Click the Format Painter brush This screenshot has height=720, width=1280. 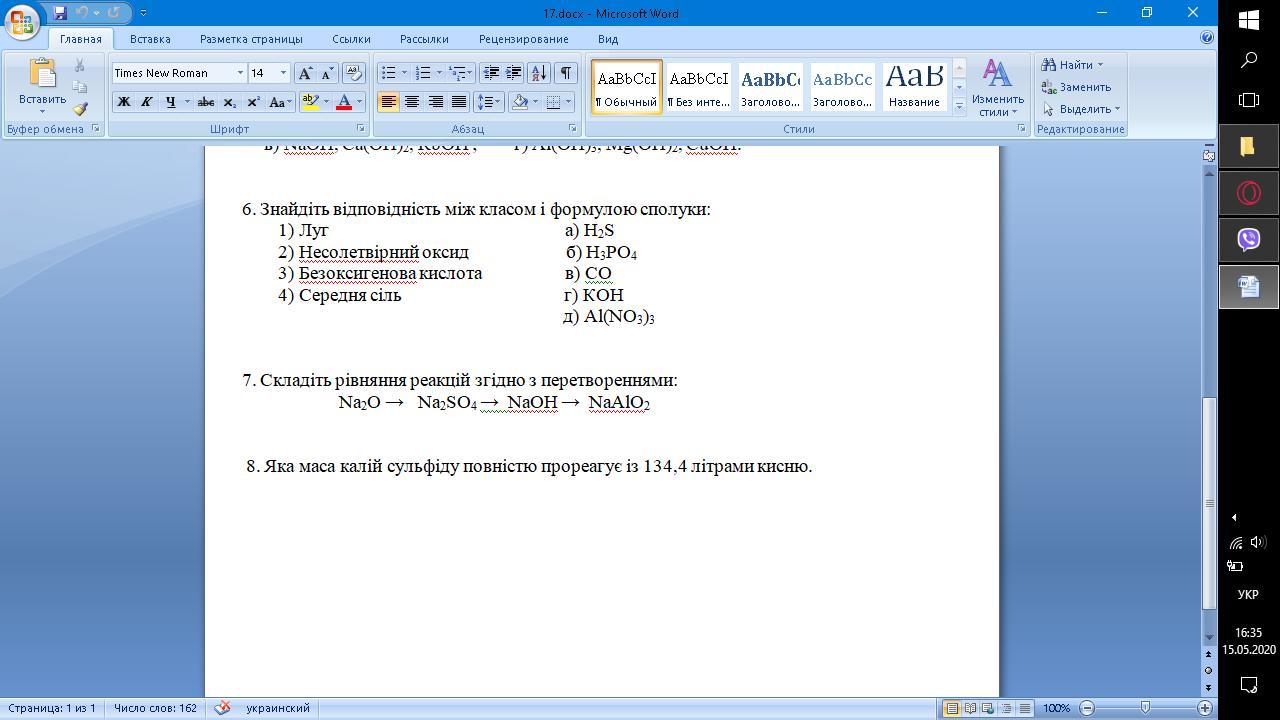coord(80,108)
